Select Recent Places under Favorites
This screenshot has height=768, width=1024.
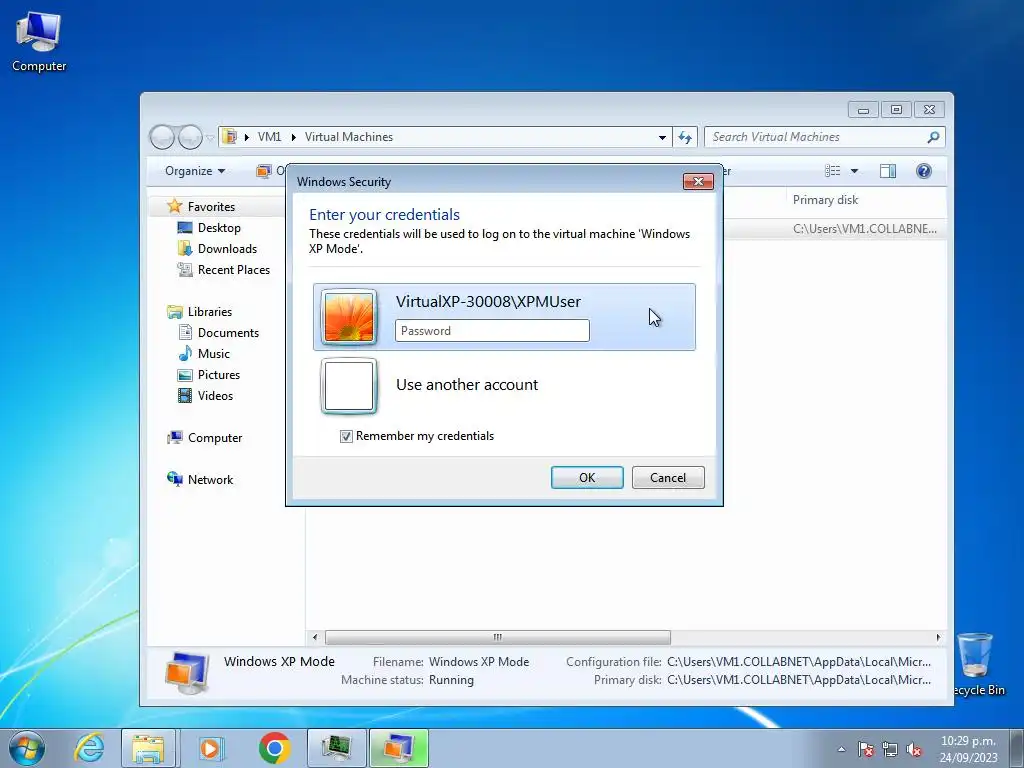(x=234, y=269)
